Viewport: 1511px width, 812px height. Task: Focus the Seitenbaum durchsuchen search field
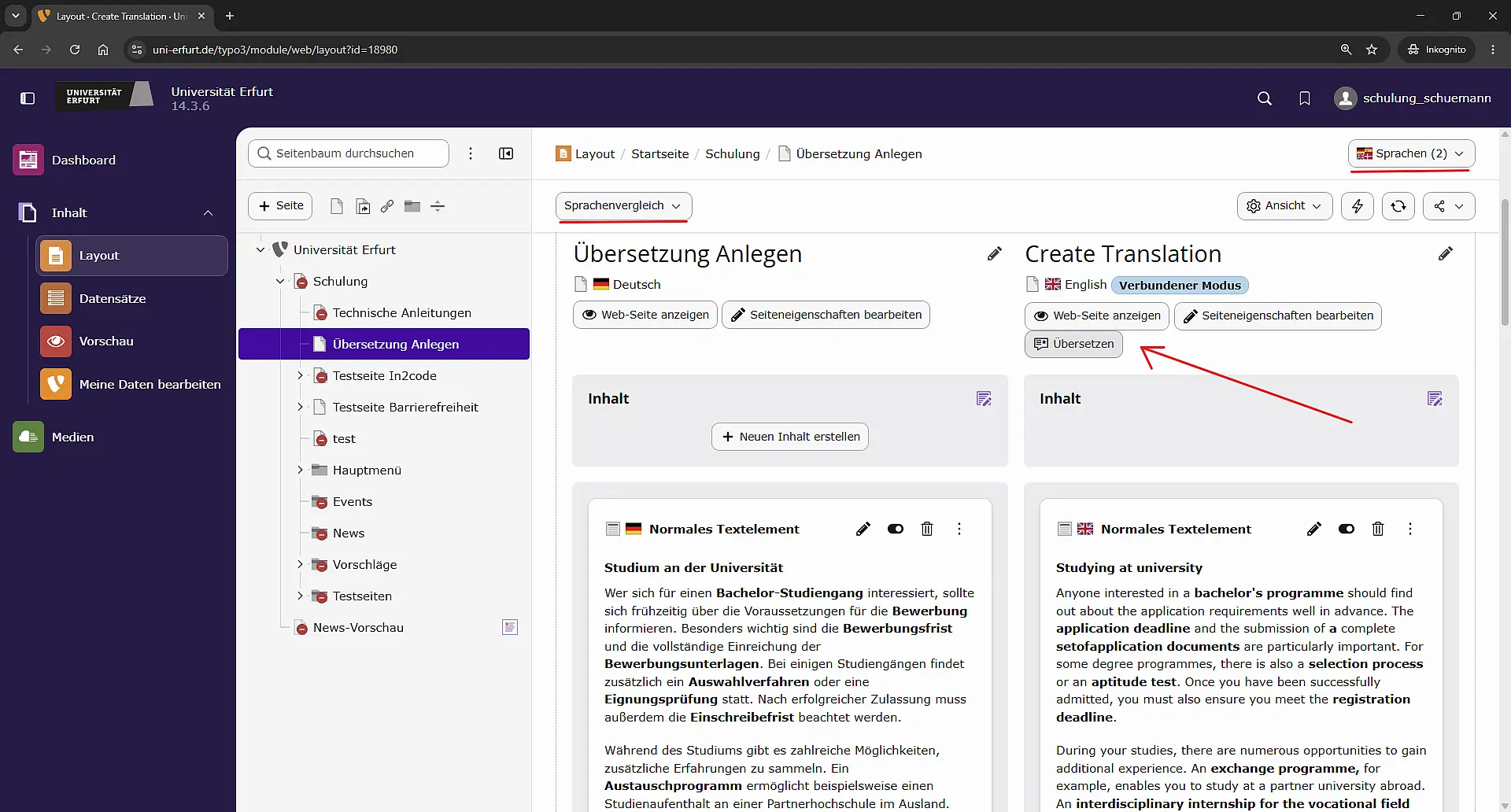pyautogui.click(x=349, y=153)
